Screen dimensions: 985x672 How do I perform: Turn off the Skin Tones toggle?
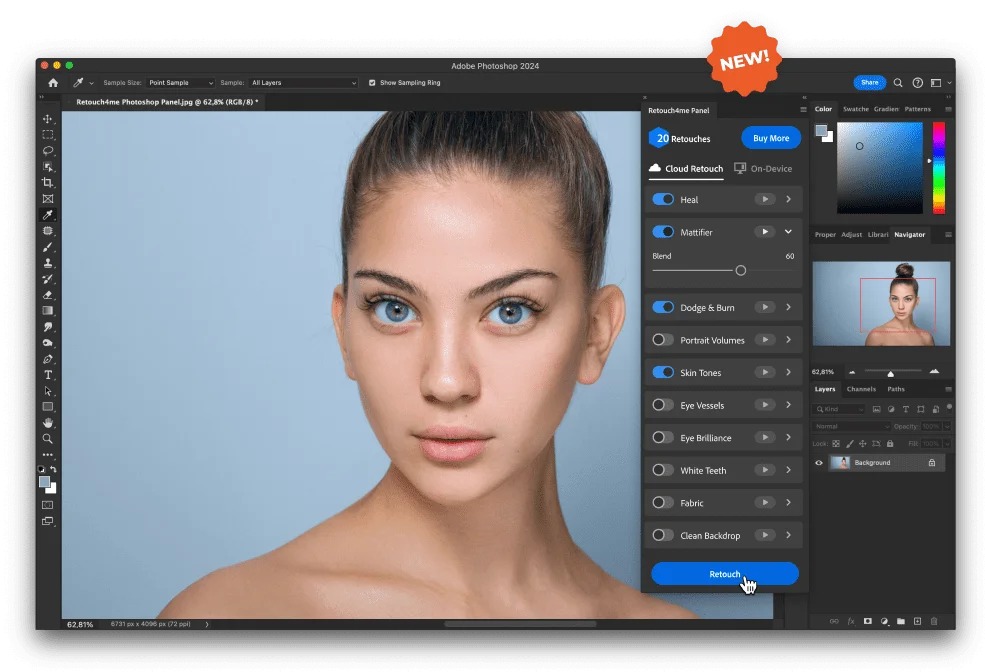[x=663, y=372]
